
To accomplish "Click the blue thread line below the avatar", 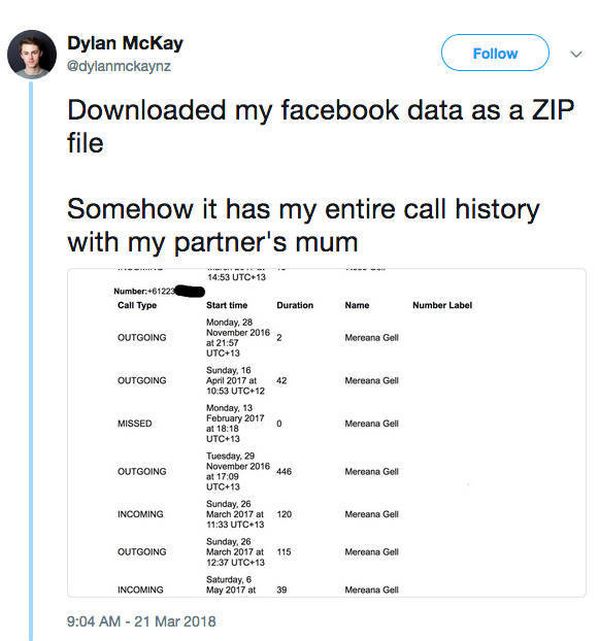I will click(31, 361).
